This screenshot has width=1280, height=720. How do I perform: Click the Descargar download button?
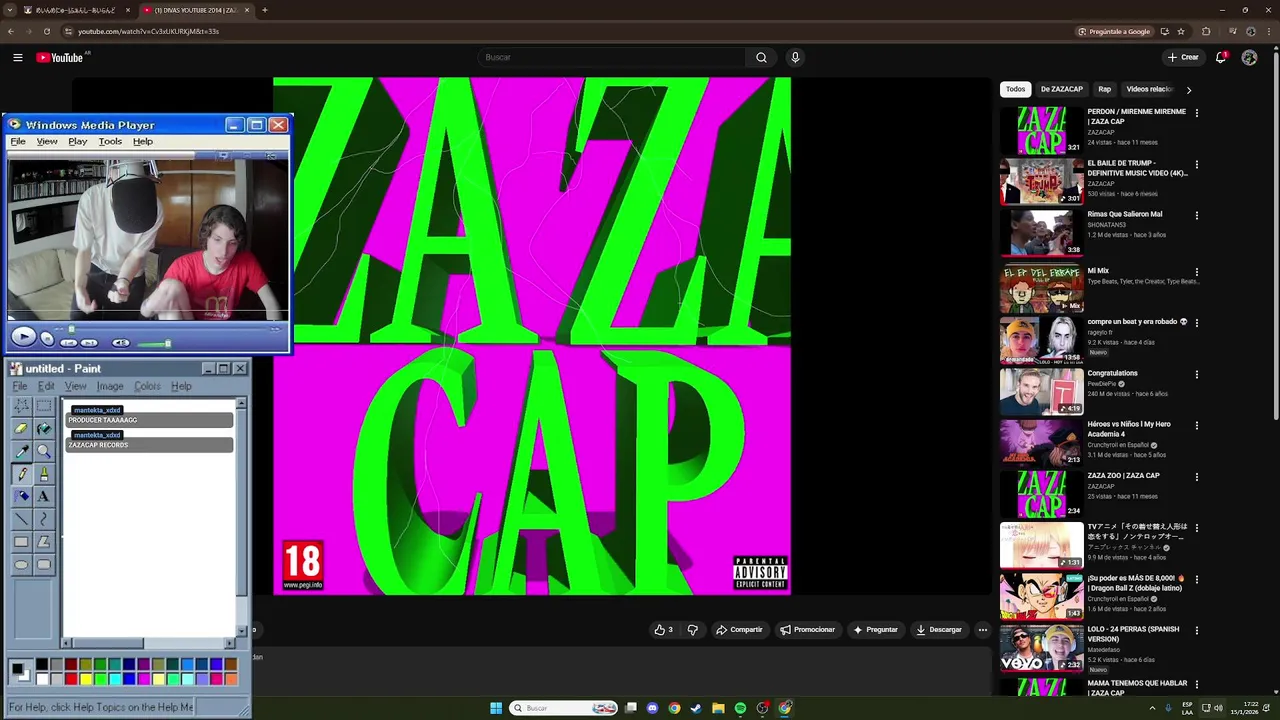pyautogui.click(x=938, y=630)
